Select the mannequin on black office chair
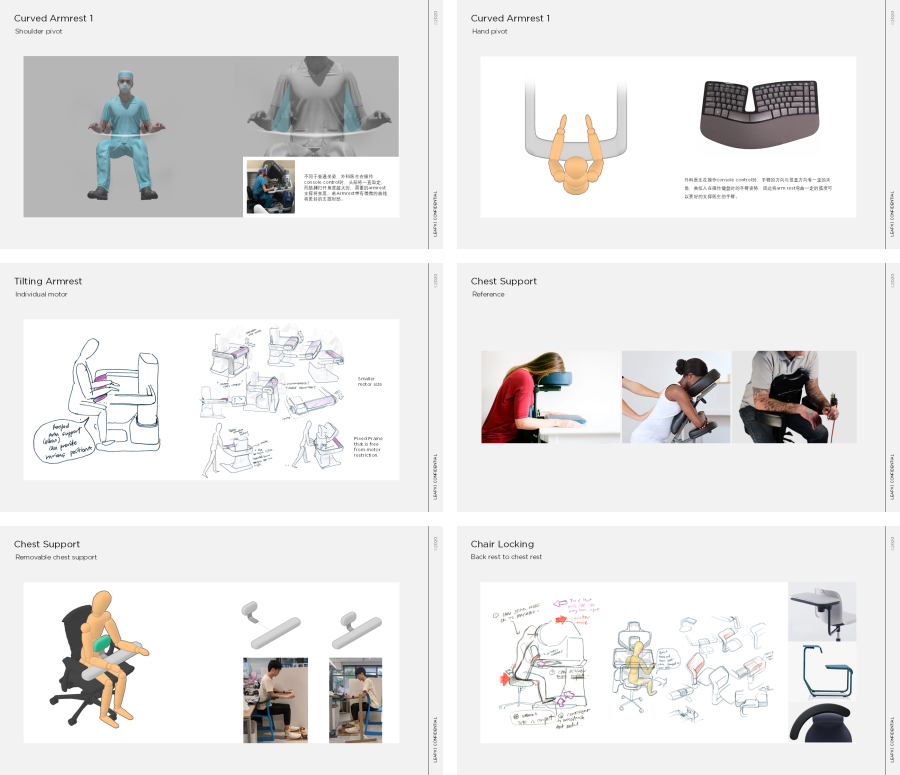900x775 pixels. [x=98, y=659]
